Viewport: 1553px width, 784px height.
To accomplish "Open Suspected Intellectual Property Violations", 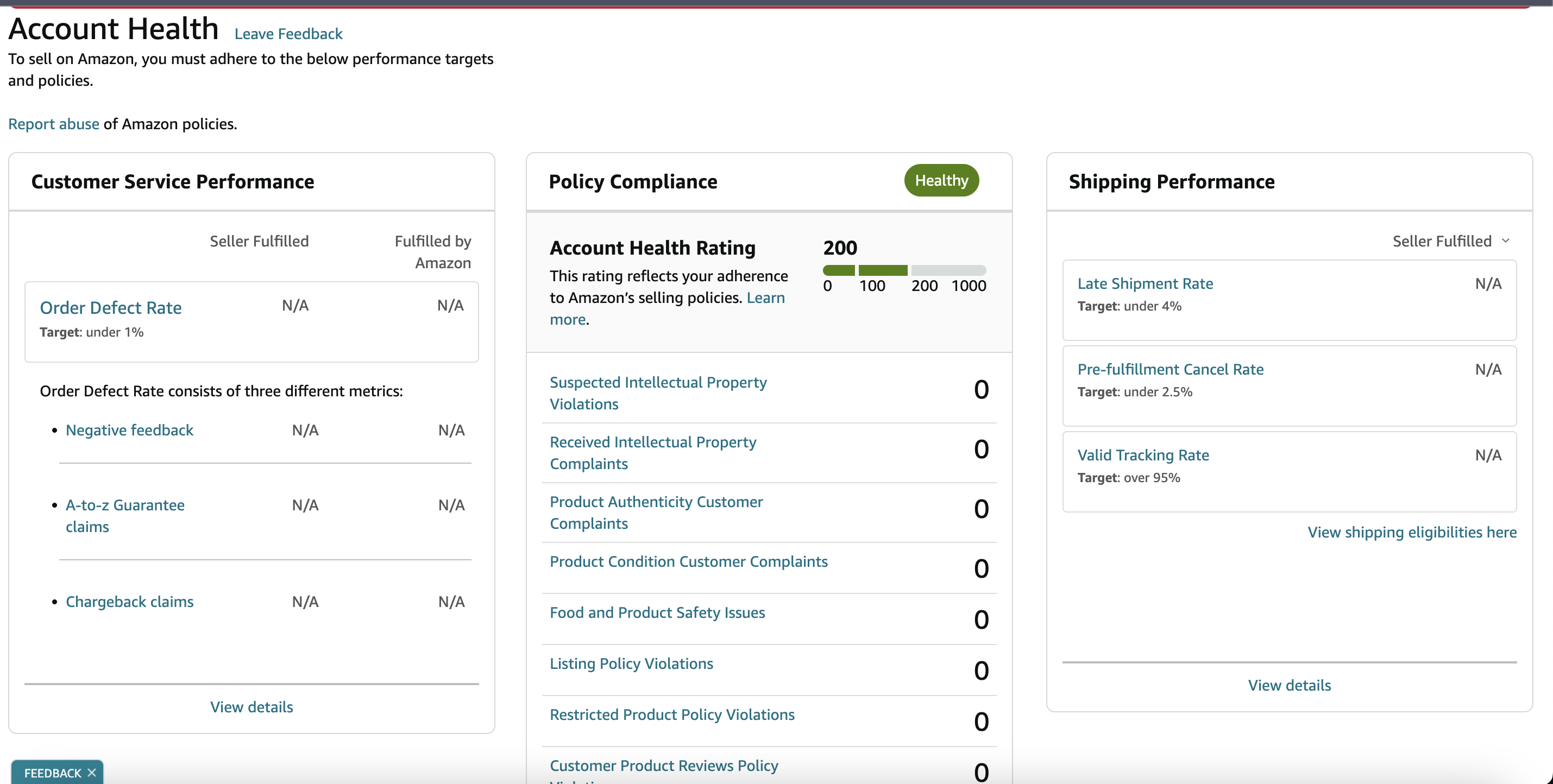I will pyautogui.click(x=658, y=393).
